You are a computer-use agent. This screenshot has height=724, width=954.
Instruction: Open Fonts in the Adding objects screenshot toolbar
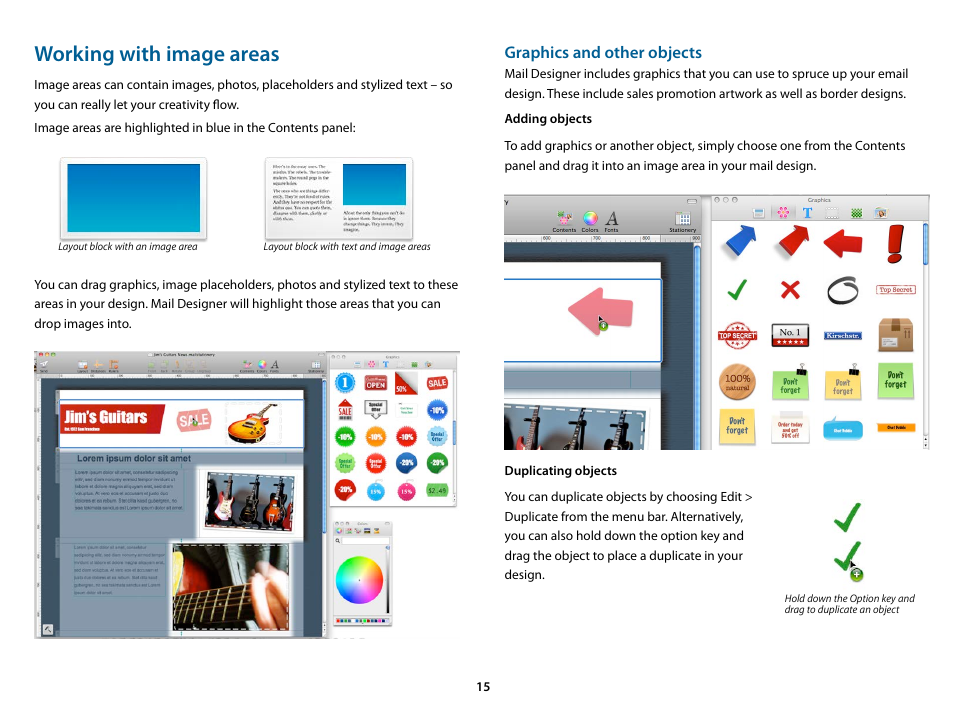coord(611,221)
